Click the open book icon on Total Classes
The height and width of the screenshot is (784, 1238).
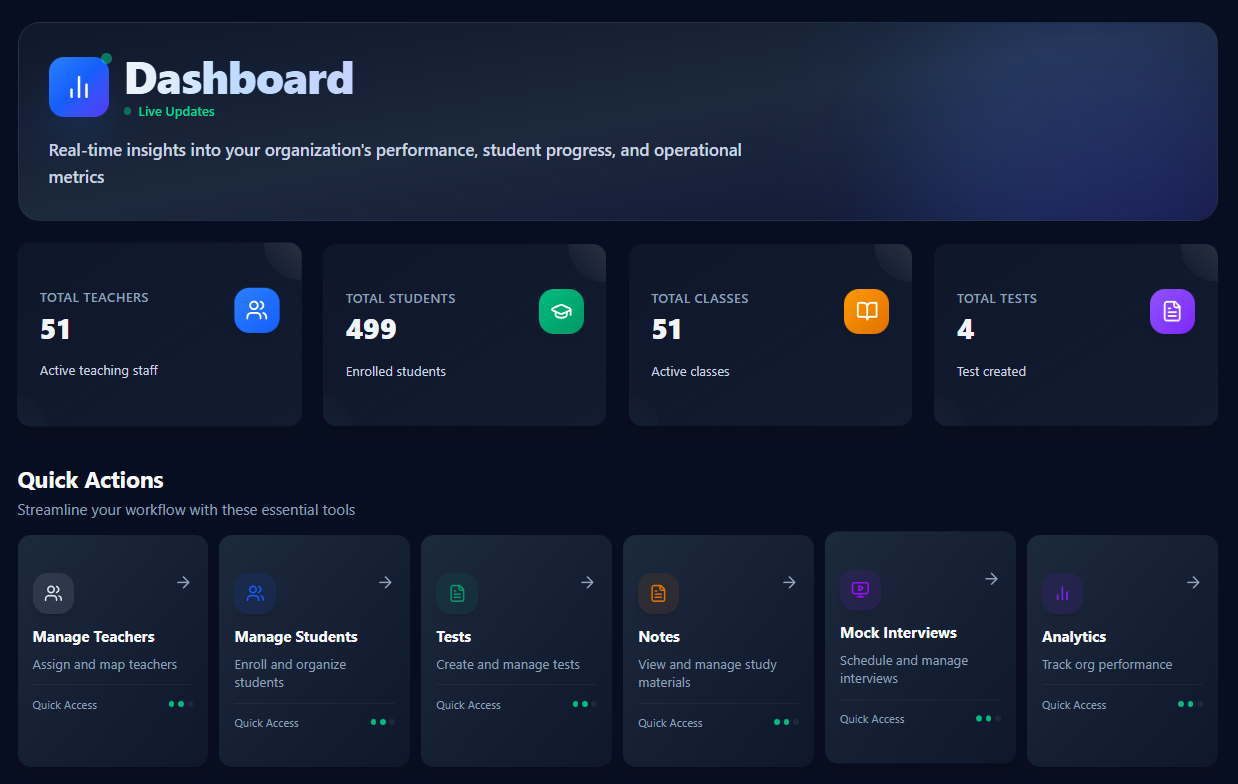[x=866, y=311]
